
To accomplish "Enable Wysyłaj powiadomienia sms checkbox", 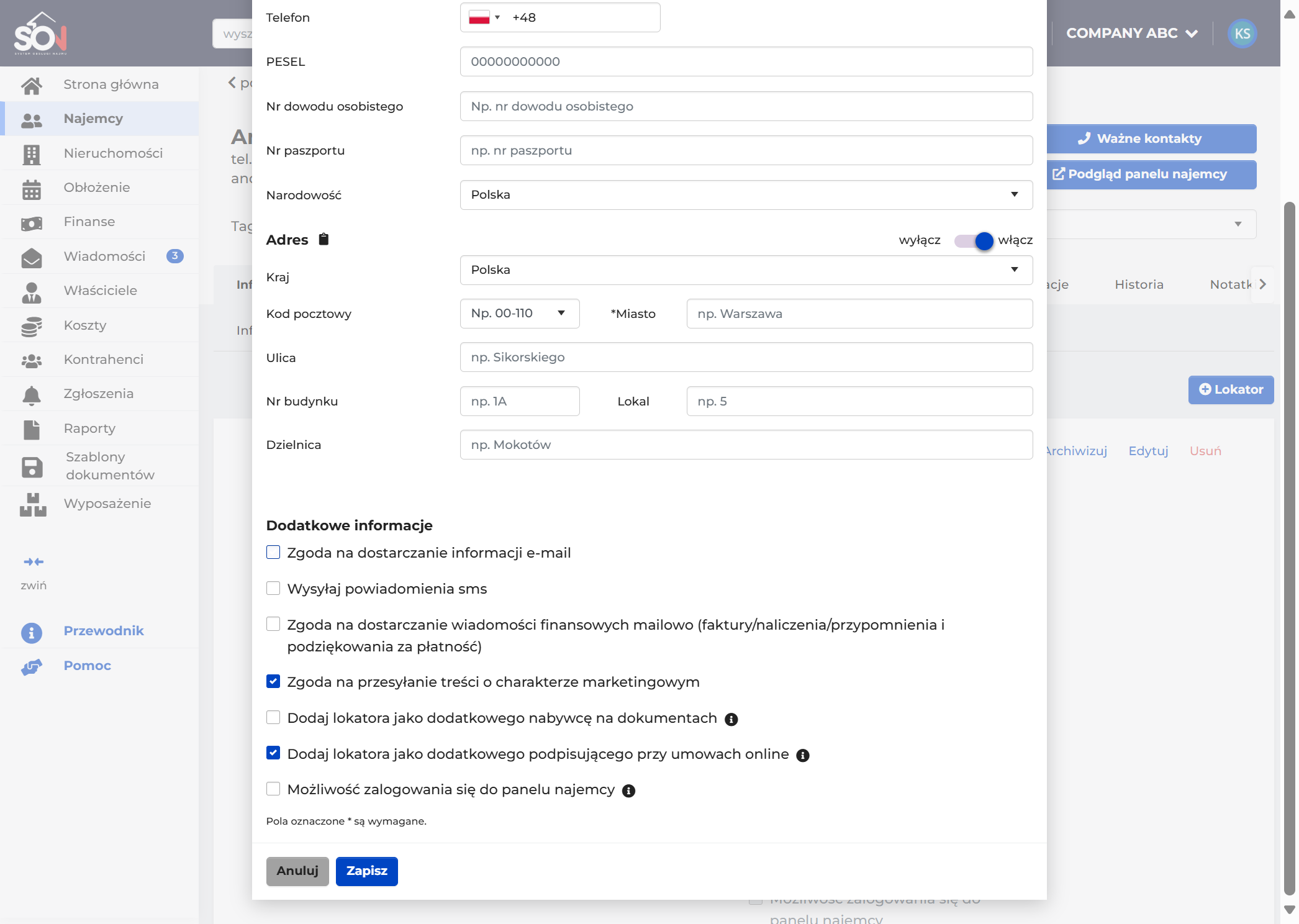I will coord(273,588).
